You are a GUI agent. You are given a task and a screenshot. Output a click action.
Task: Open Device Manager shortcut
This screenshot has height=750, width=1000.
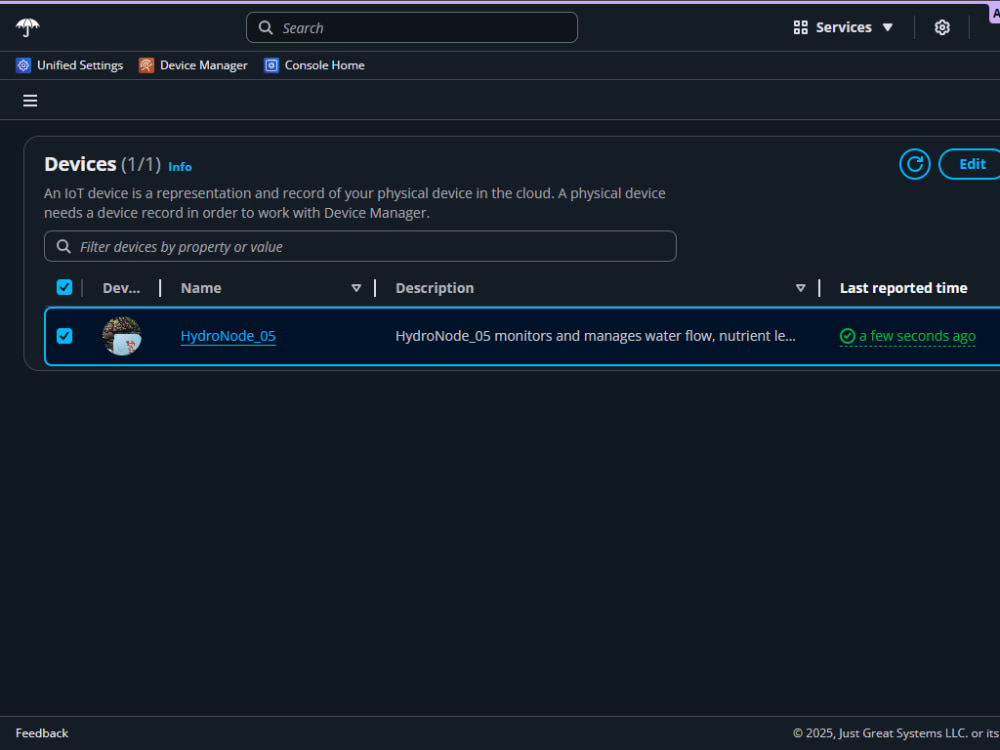[x=193, y=65]
